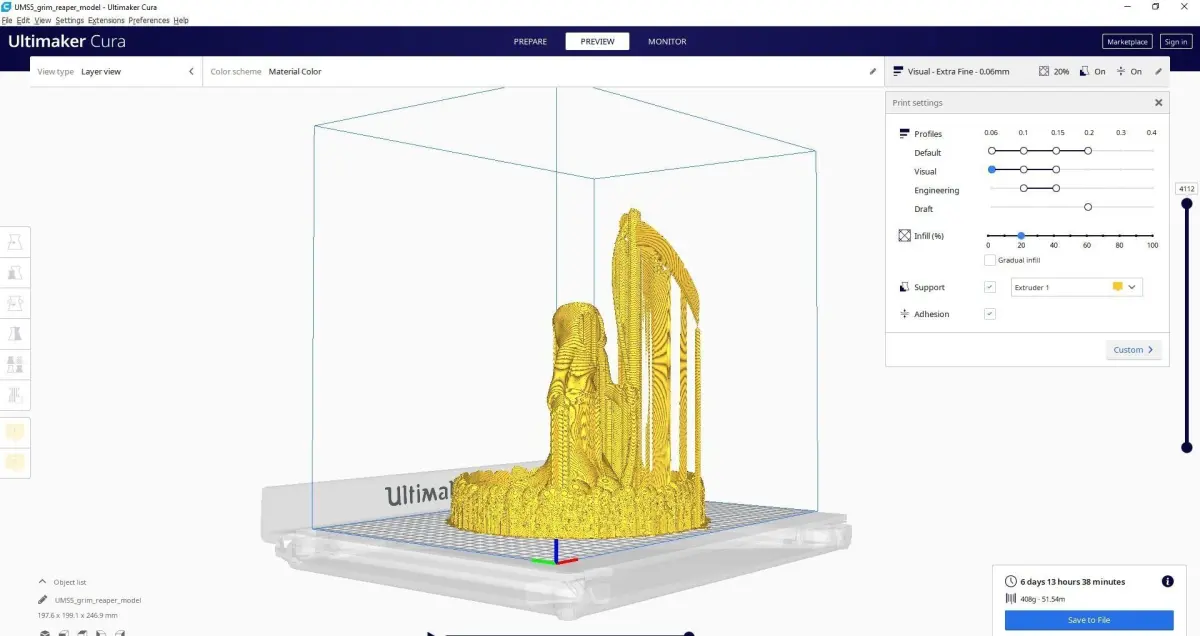Select Default profile at 0.1
Viewport: 1200px width, 636px height.
coord(1024,151)
